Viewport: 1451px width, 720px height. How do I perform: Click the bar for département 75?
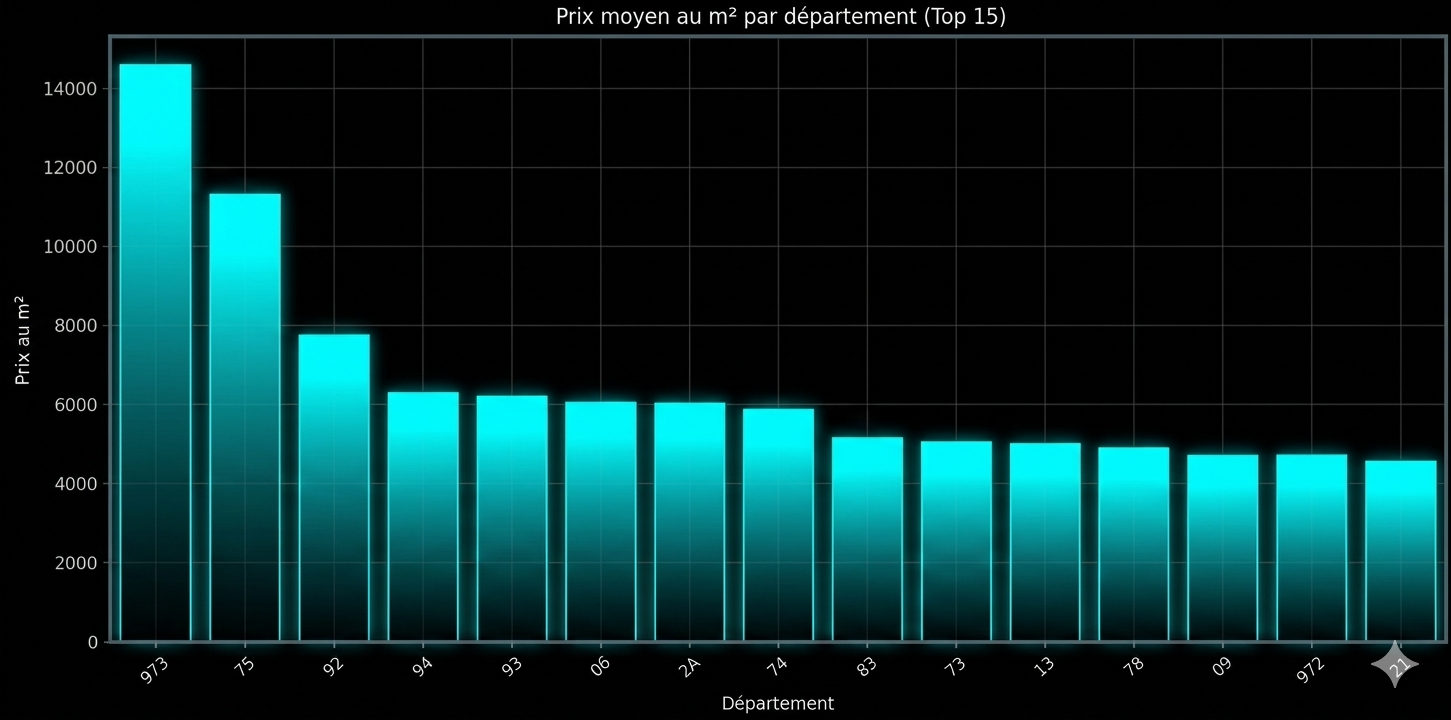[244, 418]
